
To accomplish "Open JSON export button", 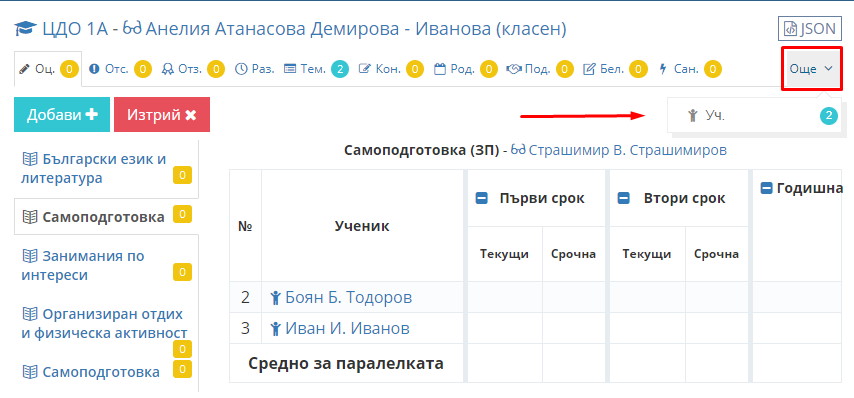I will tap(809, 29).
